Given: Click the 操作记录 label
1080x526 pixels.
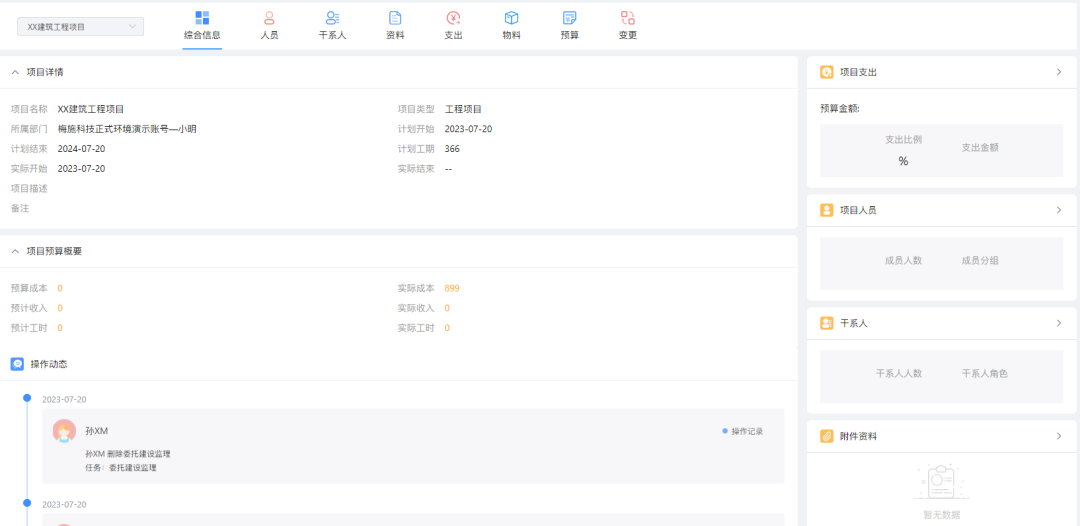Looking at the screenshot, I should click(x=746, y=431).
